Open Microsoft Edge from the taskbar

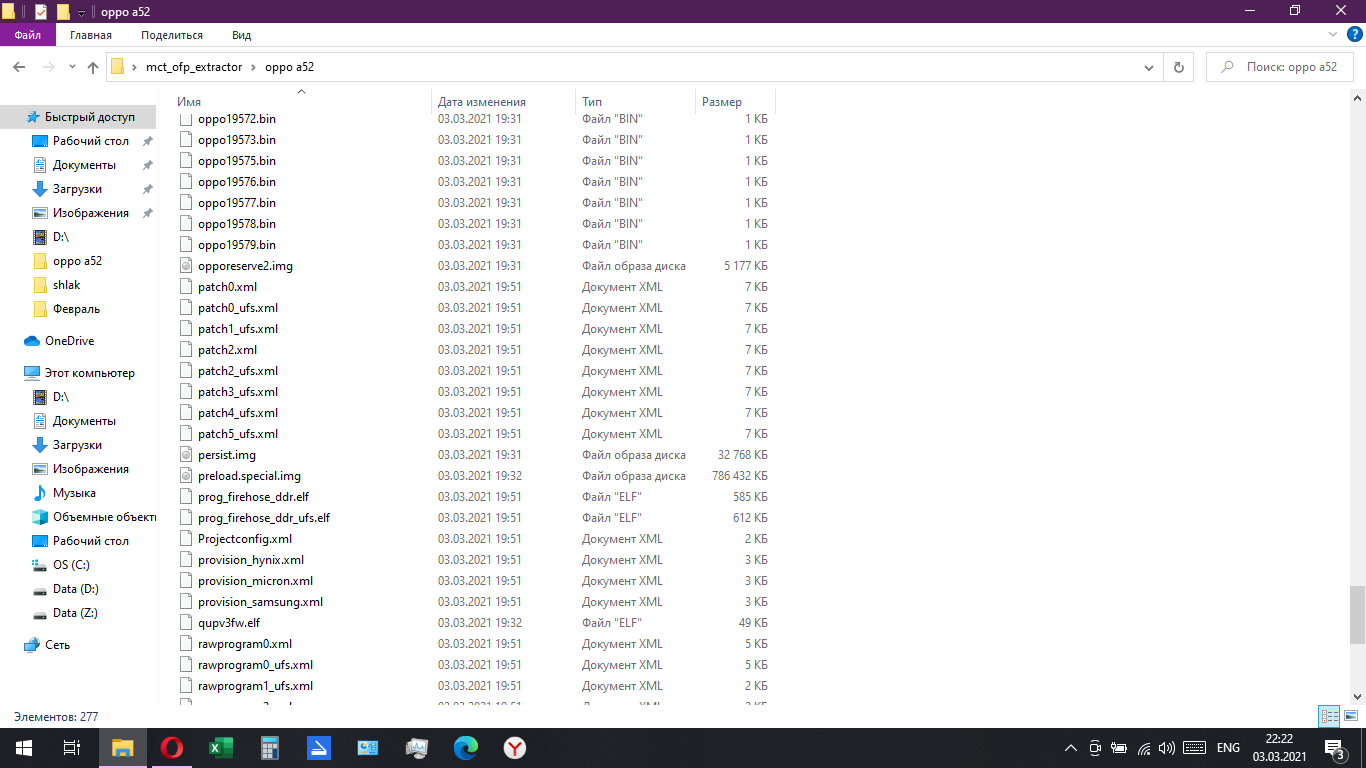[x=465, y=748]
